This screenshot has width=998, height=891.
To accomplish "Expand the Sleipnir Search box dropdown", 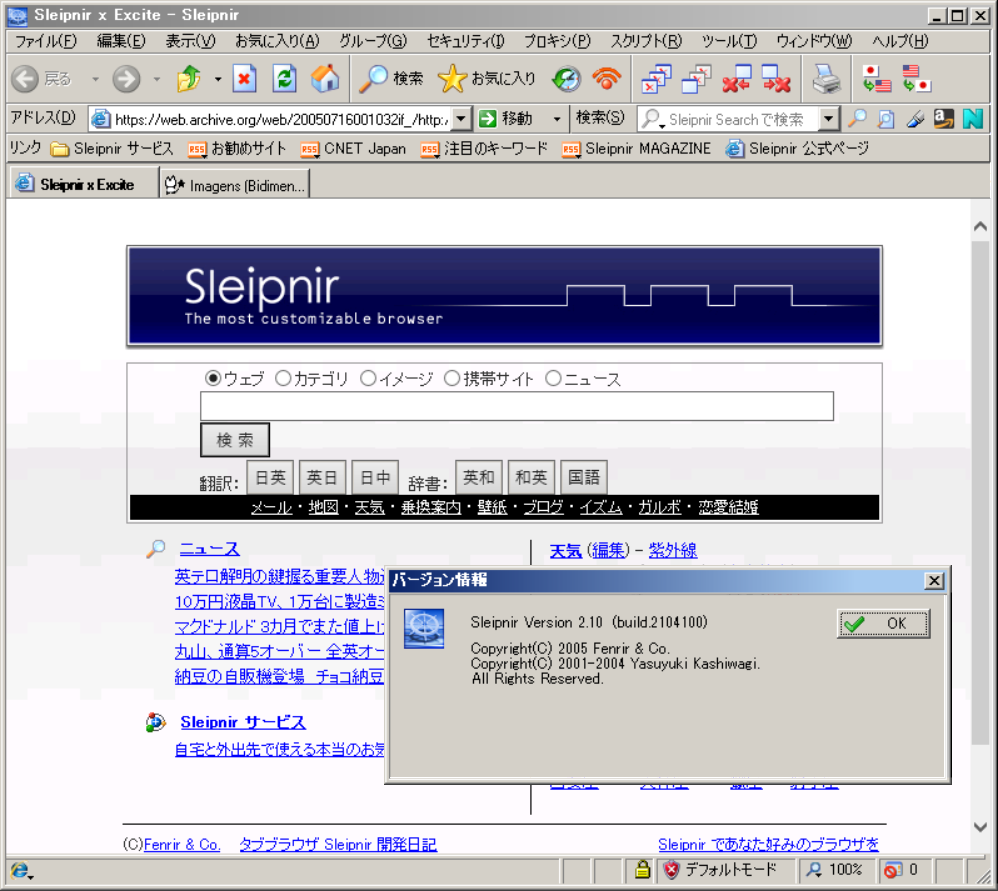I will coord(828,119).
